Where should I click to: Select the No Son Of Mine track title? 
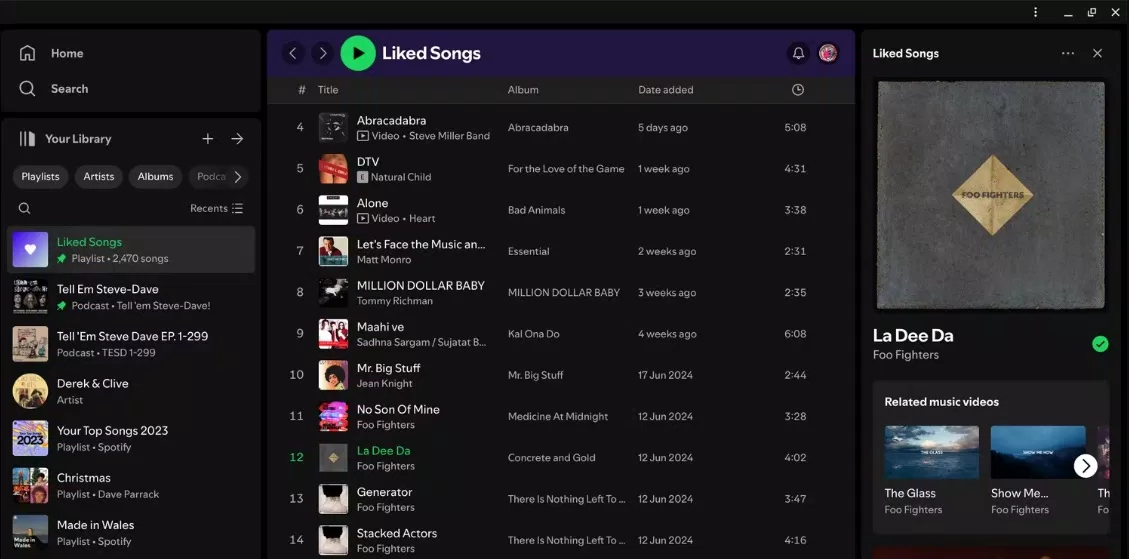(398, 410)
